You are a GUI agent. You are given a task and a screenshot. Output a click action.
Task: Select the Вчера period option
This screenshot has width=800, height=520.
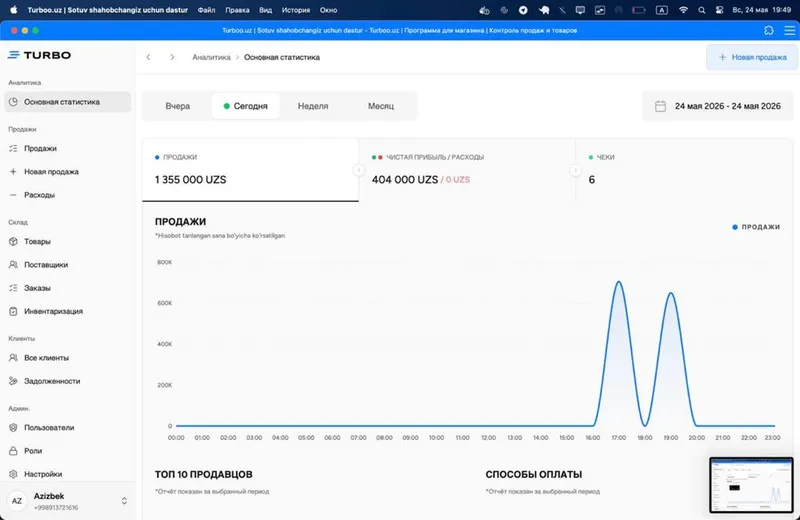(x=178, y=106)
